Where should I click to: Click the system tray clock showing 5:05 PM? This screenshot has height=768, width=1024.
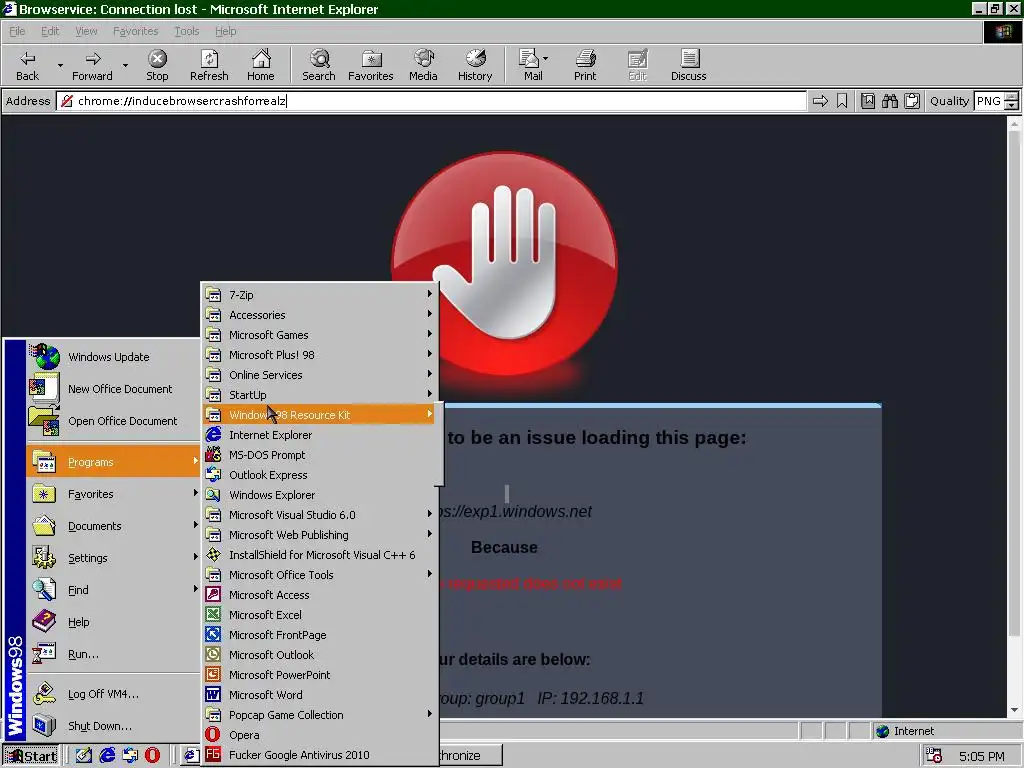click(982, 756)
